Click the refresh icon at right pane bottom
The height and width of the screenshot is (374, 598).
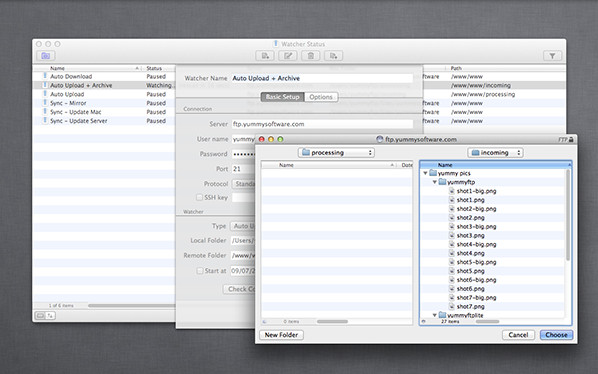423,322
